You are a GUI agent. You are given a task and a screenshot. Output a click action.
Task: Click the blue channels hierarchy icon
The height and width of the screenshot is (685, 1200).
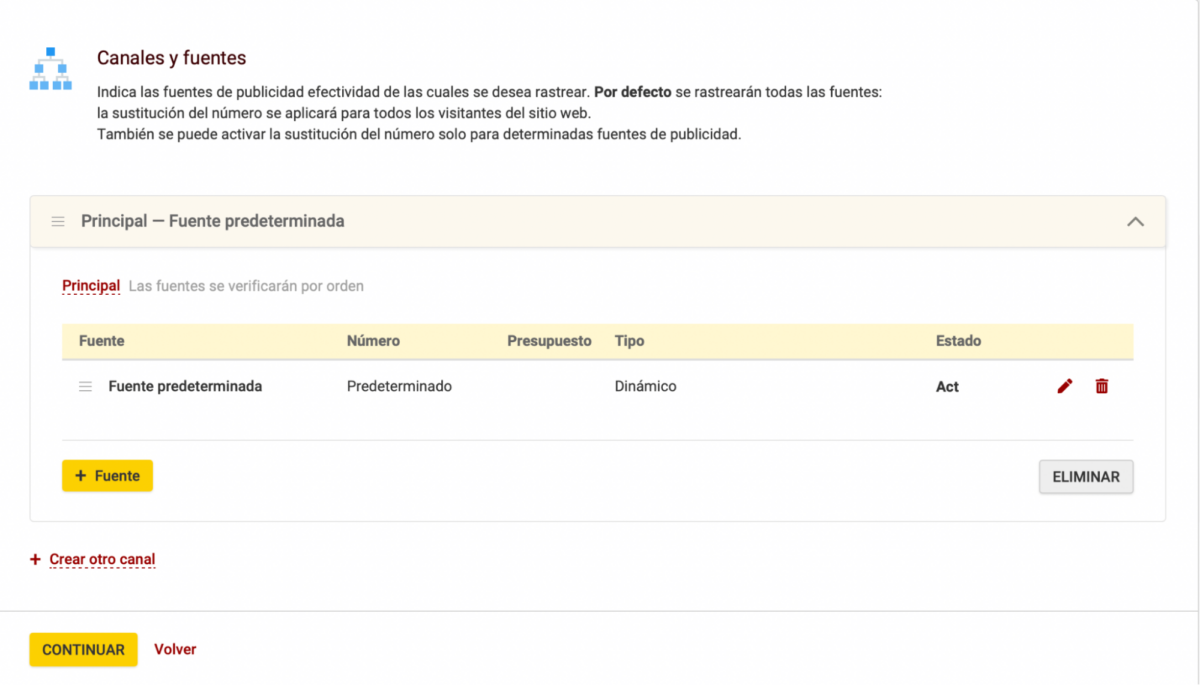(51, 69)
